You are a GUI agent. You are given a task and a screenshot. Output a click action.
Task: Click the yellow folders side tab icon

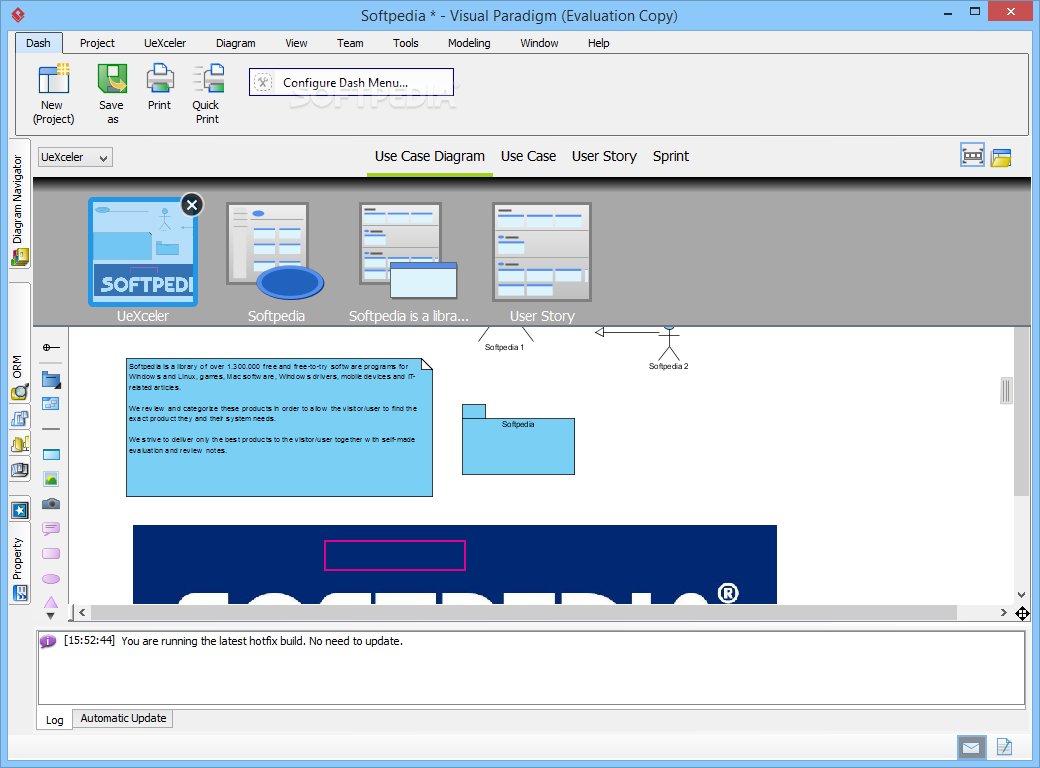(20, 444)
